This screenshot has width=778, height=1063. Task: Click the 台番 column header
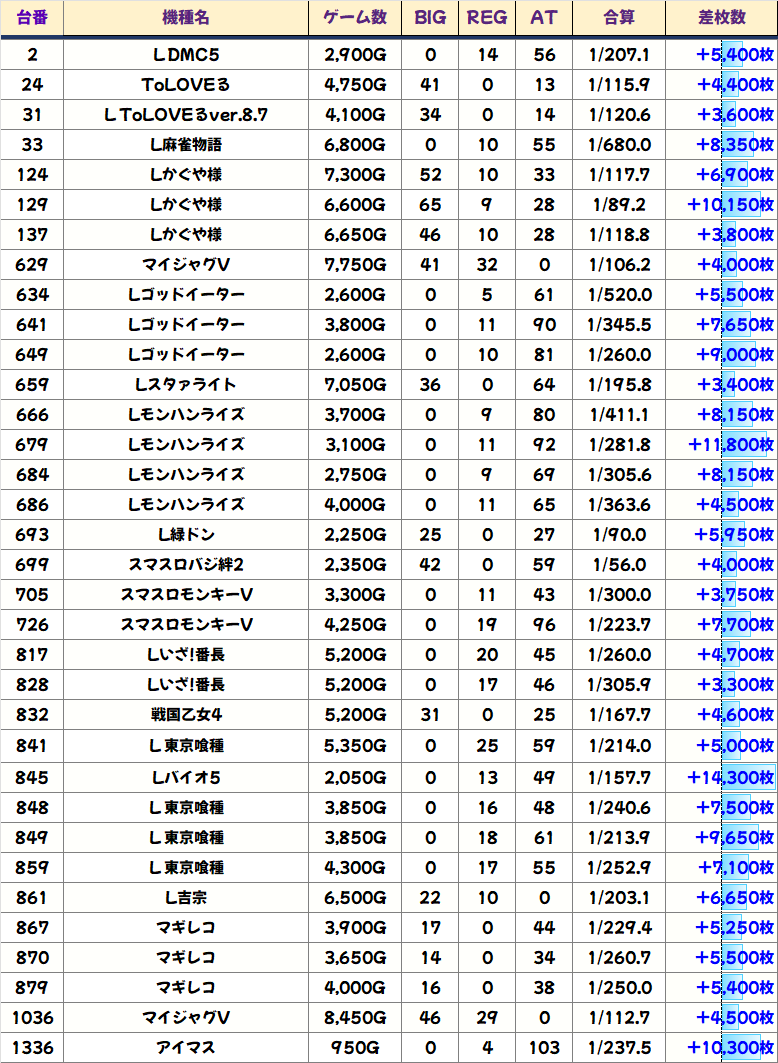point(32,18)
